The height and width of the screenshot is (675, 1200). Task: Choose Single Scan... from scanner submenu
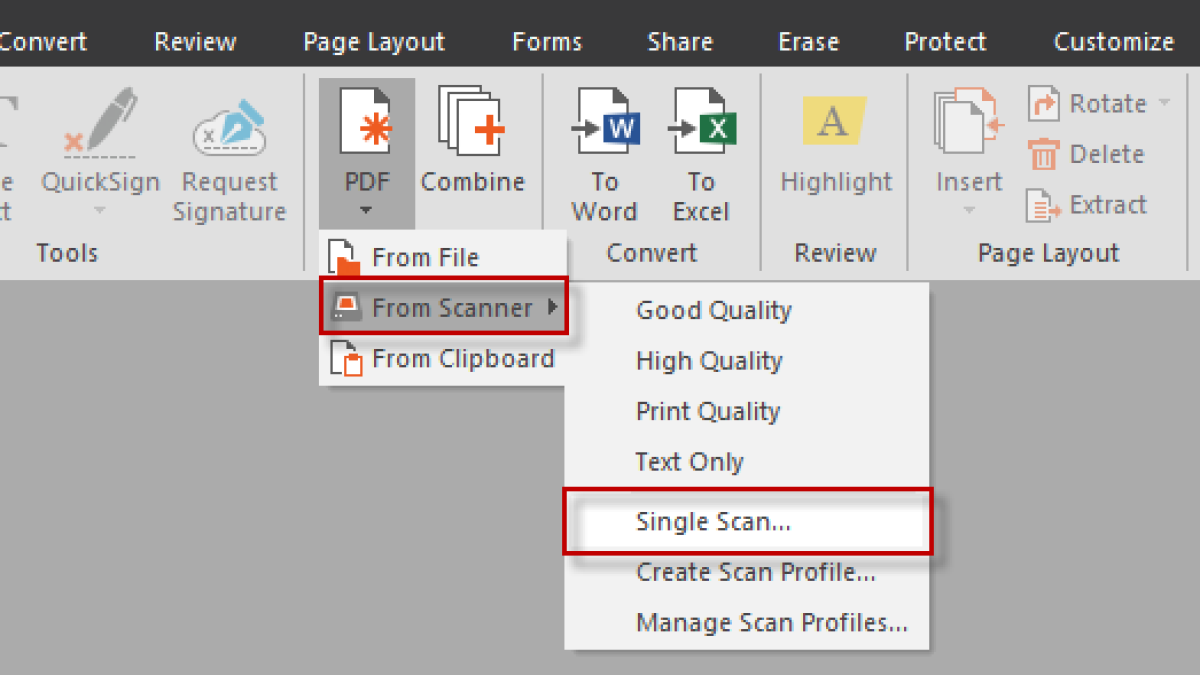713,521
